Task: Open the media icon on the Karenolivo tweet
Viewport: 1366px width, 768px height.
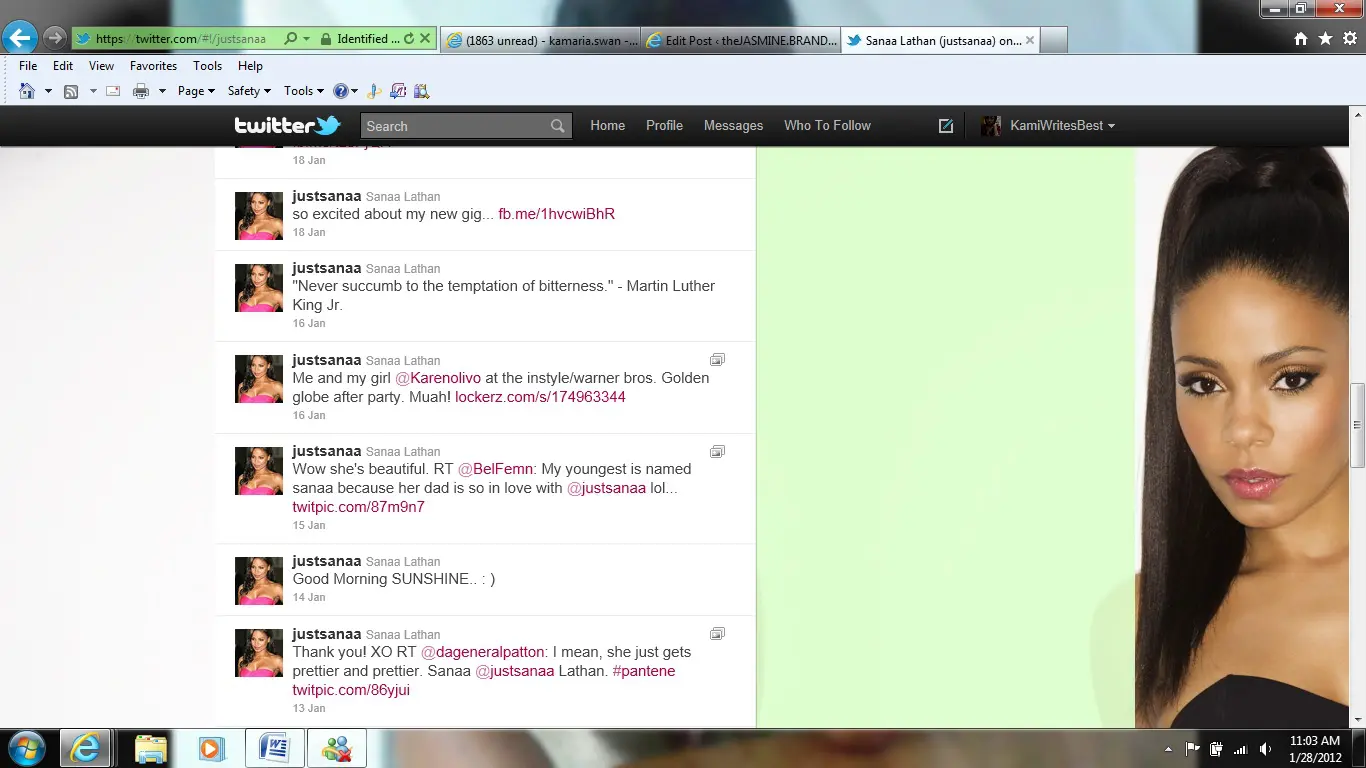Action: [717, 360]
